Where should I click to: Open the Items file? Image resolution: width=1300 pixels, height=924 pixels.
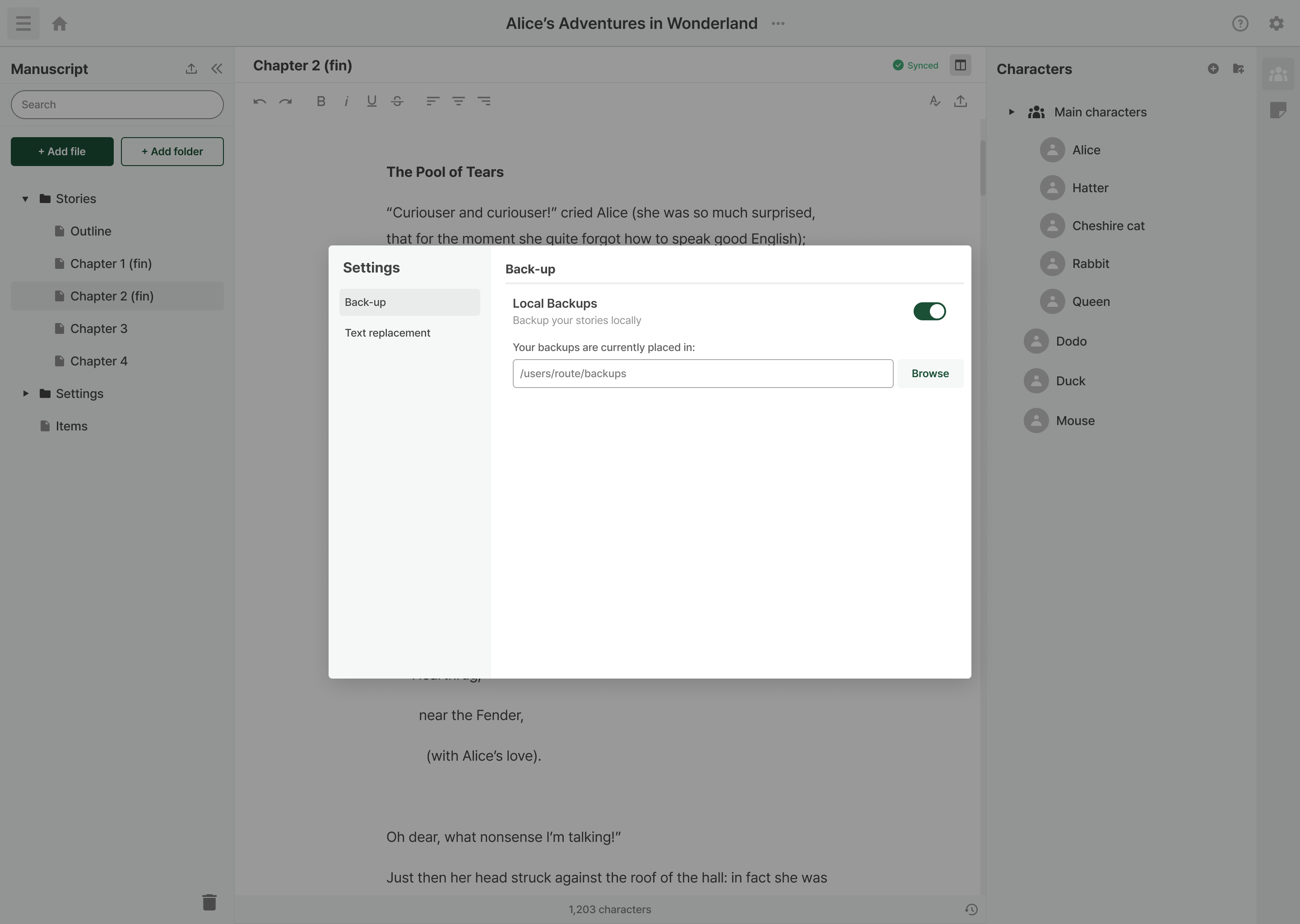point(117,426)
